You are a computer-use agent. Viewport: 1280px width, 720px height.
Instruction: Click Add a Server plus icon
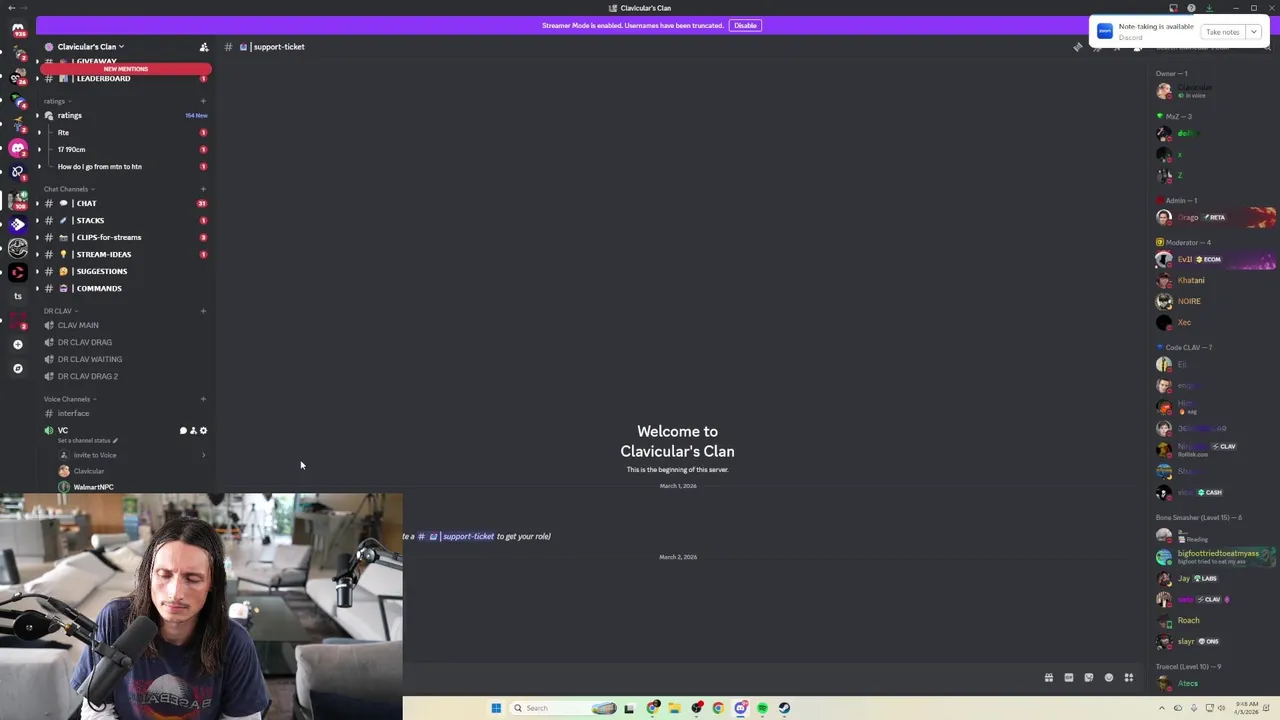tap(17, 344)
